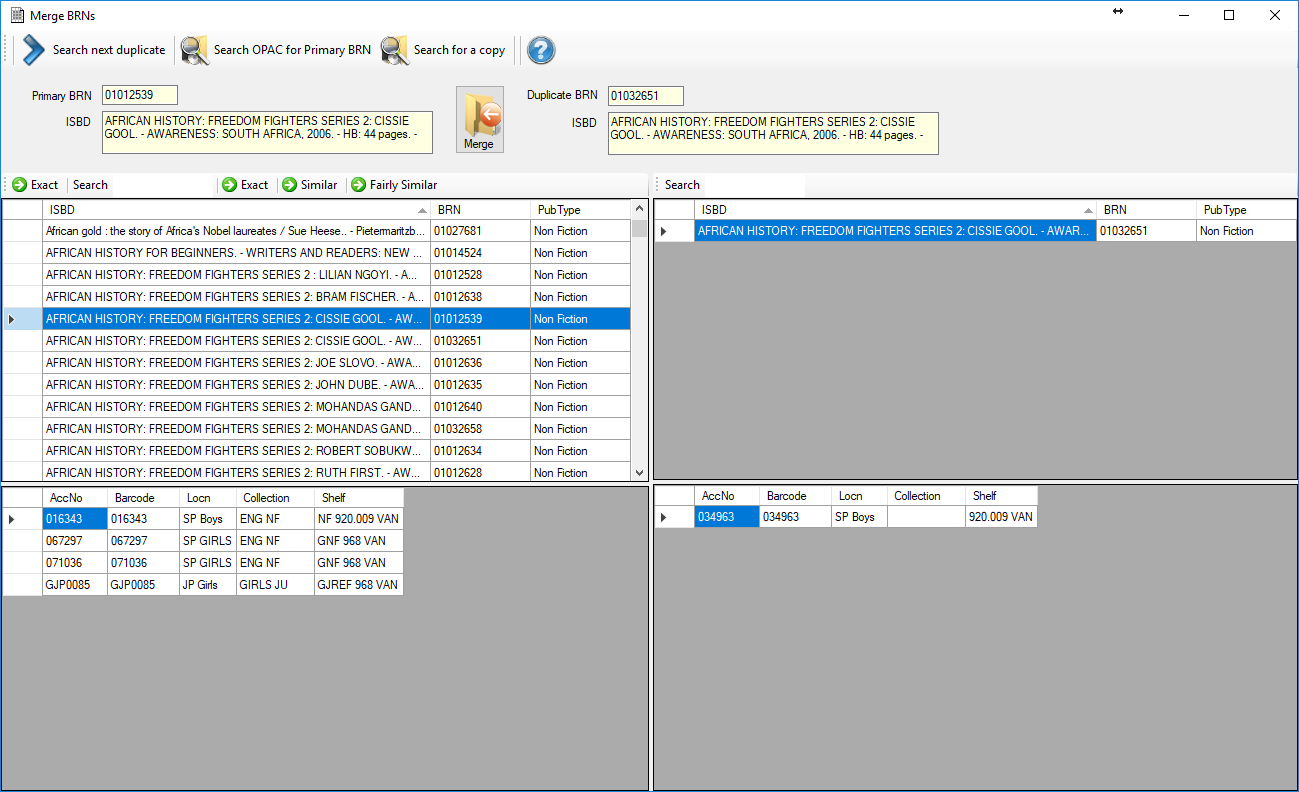Click the right panel Search text box
Image resolution: width=1299 pixels, height=792 pixels.
(755, 185)
